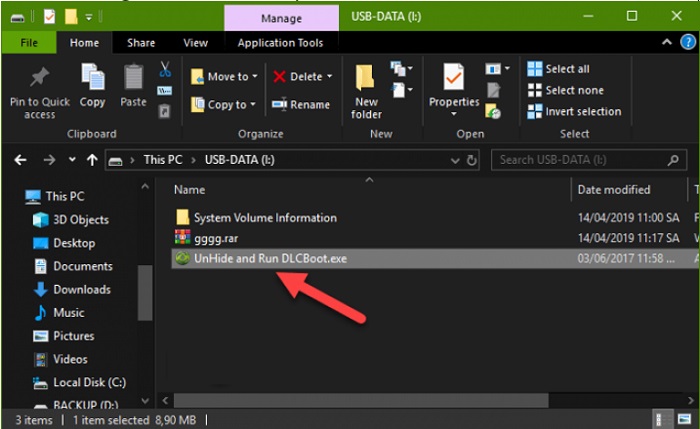Open the Easy access menu icon
This screenshot has width=700, height=429.
pyautogui.click(x=402, y=90)
